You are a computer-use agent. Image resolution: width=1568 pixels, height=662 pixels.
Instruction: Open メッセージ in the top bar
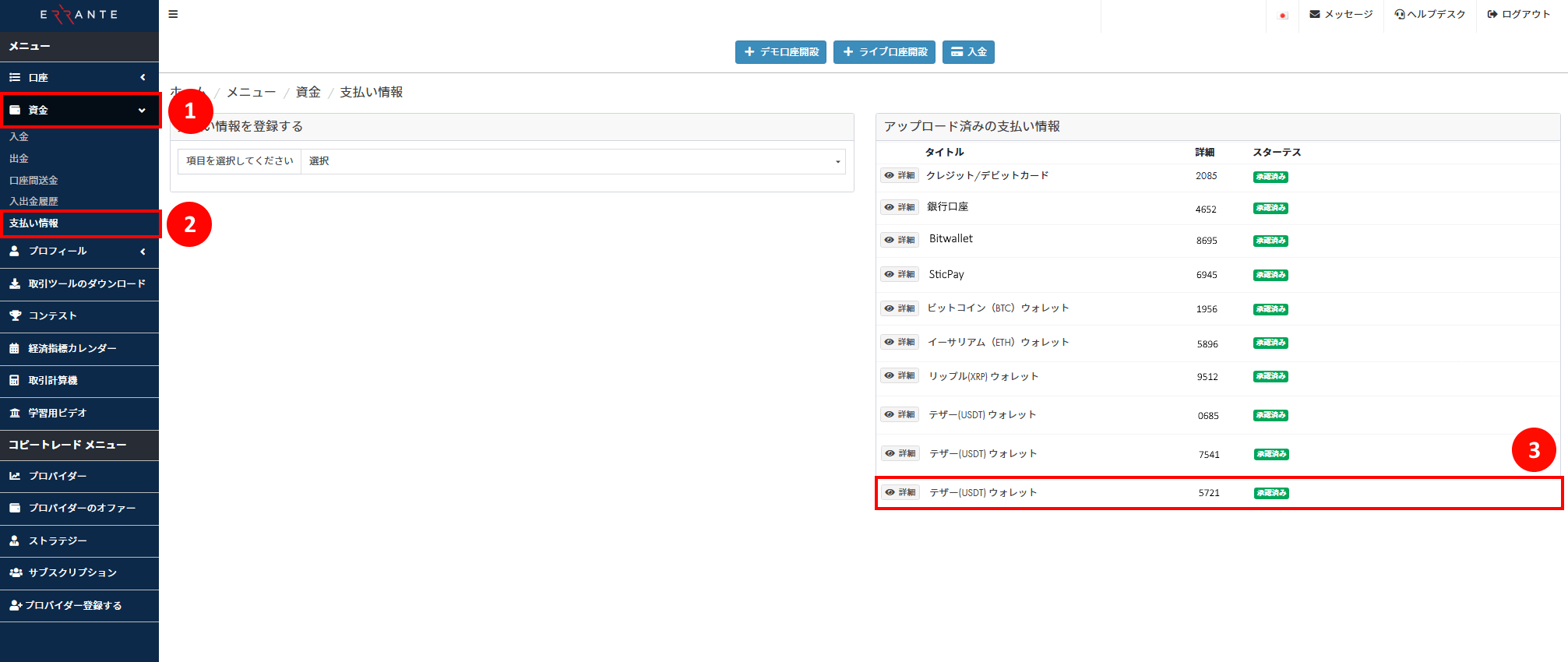pos(1341,14)
